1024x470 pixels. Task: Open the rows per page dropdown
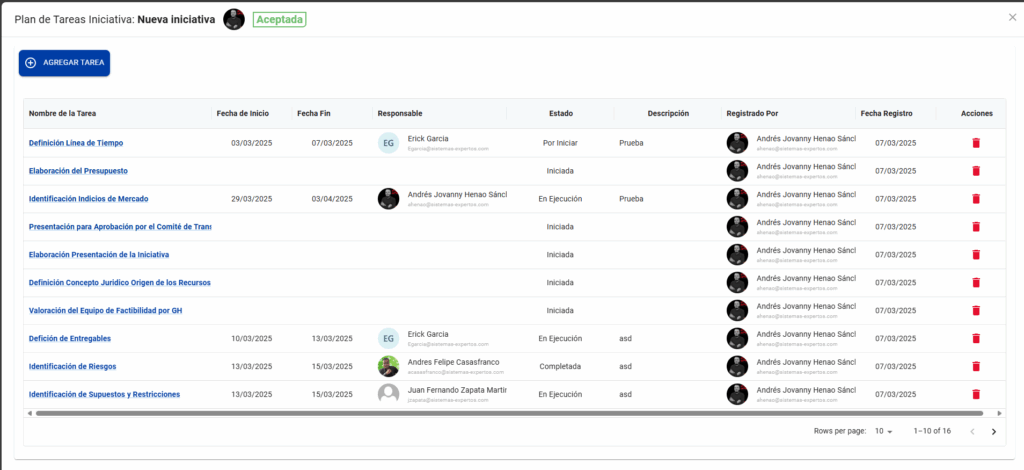click(x=884, y=432)
